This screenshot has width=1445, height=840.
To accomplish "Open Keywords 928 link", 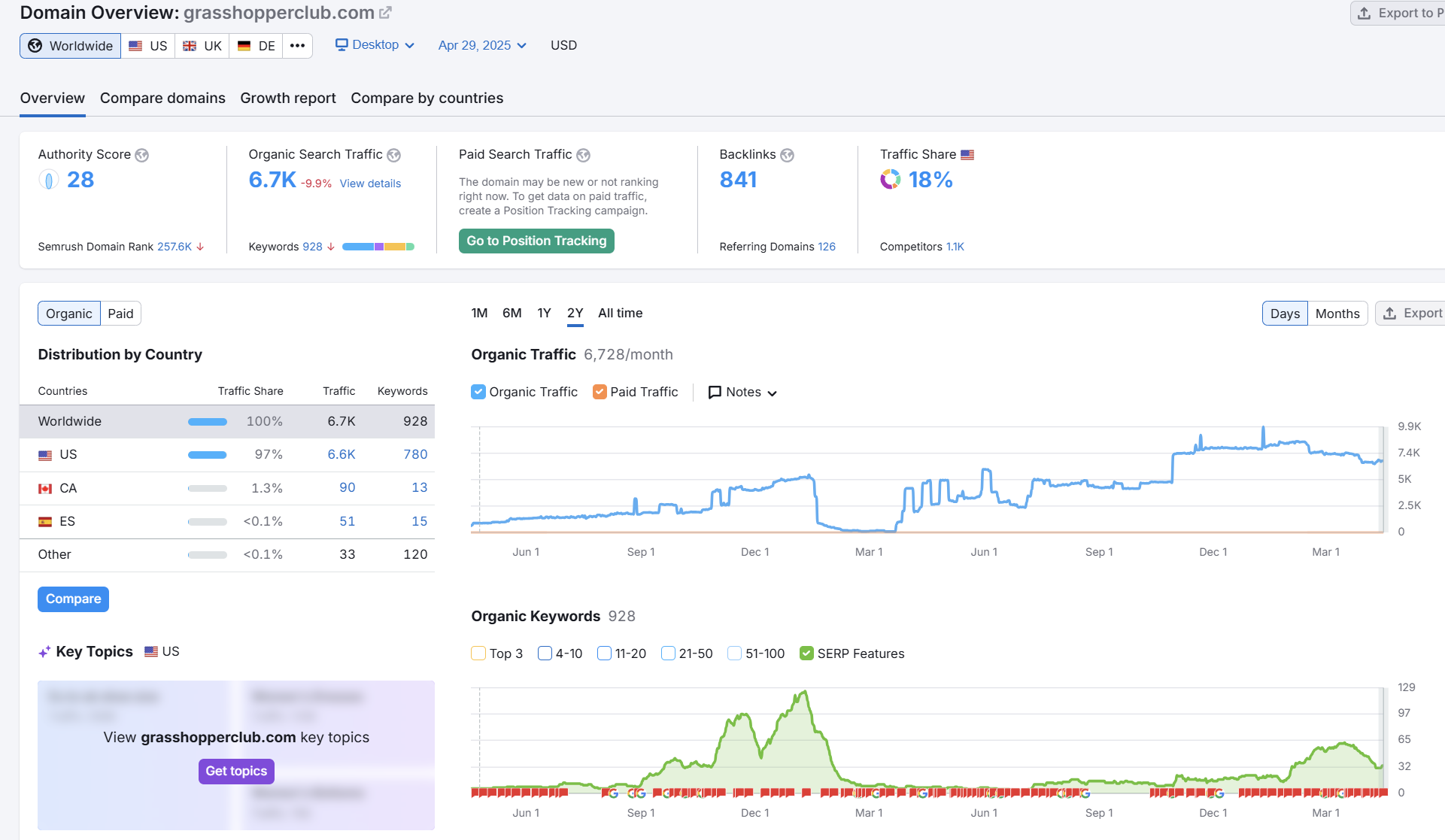I will [x=312, y=247].
